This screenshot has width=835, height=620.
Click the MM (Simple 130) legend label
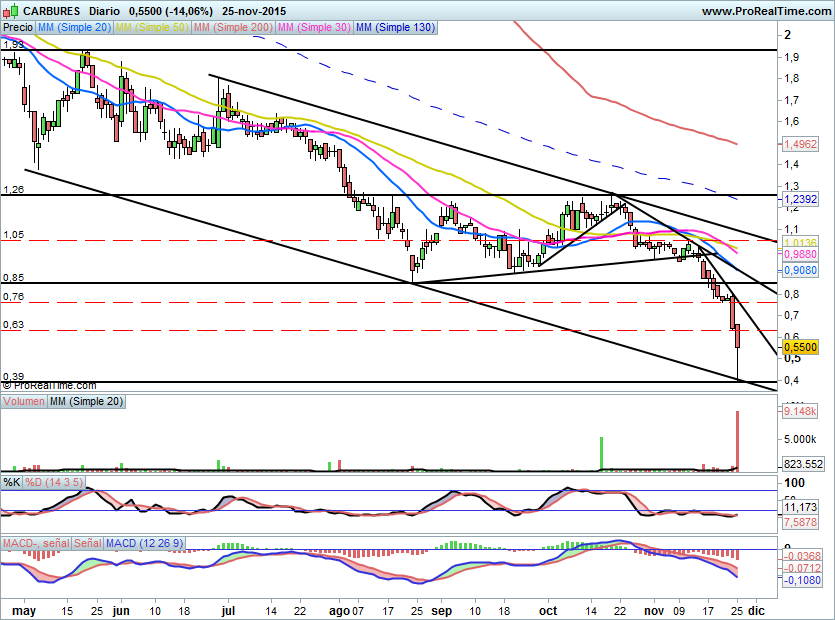(x=395, y=28)
